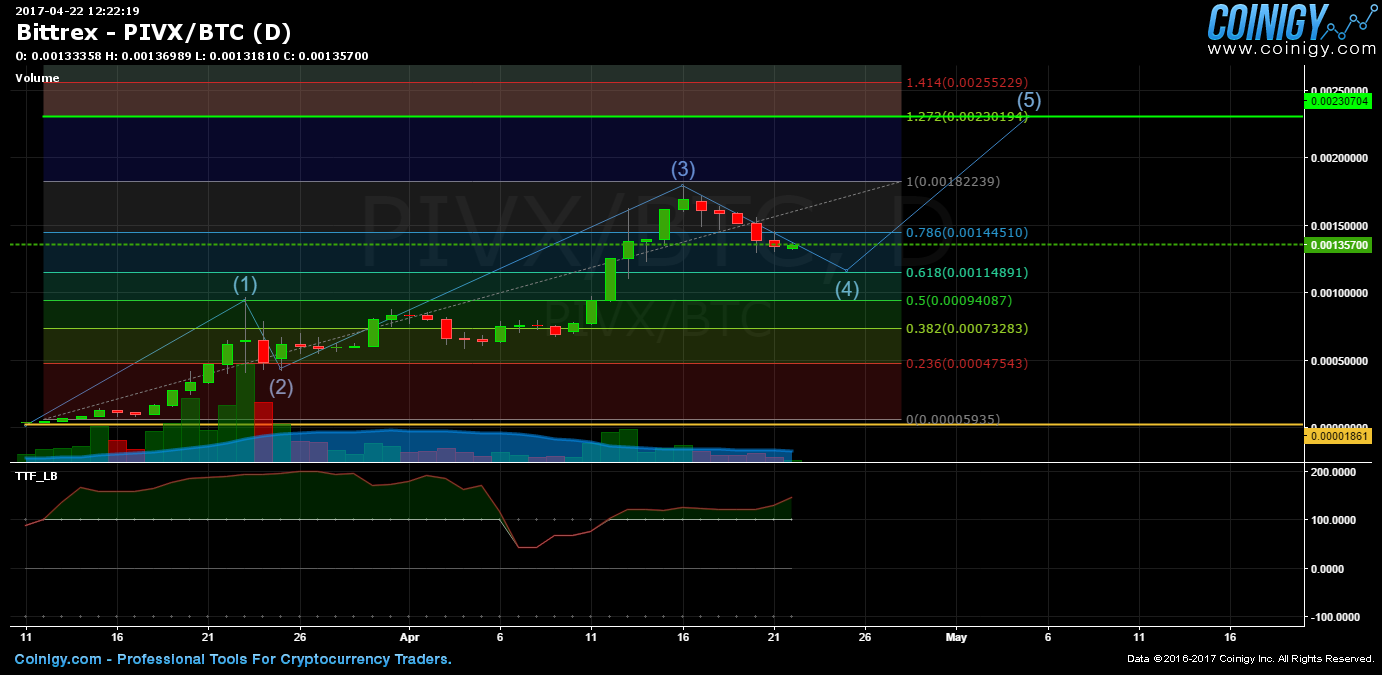
Task: Select the 1.414(0.00255229) Fibonacci label
Action: click(966, 82)
